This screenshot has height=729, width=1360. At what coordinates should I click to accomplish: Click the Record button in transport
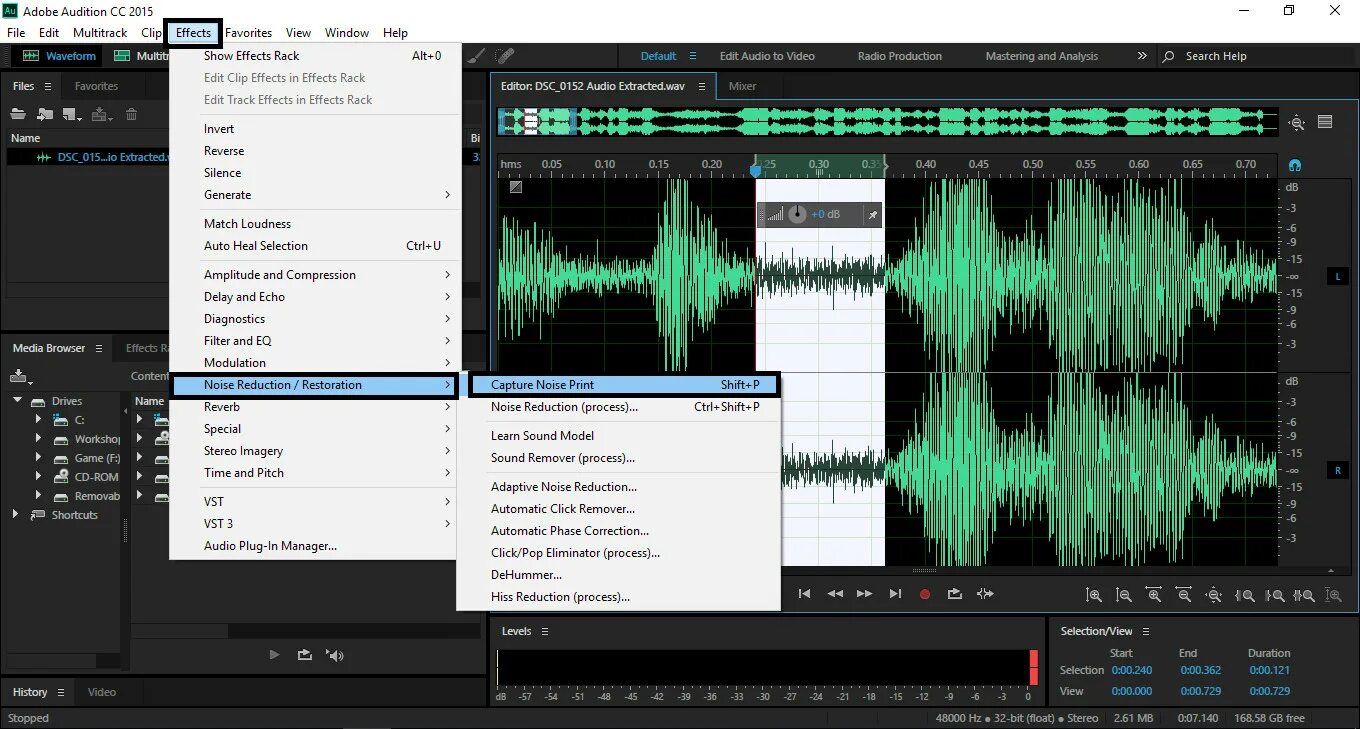pyautogui.click(x=925, y=594)
